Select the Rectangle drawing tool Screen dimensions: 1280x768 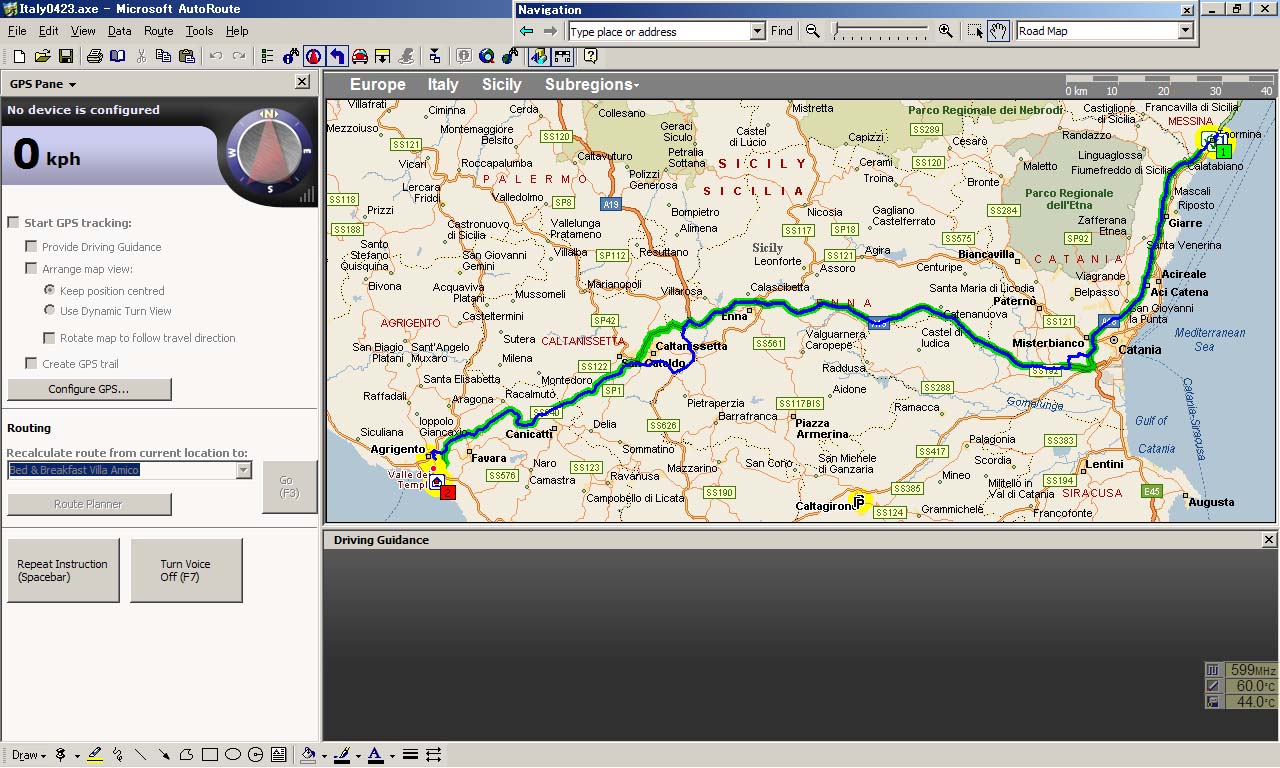click(210, 755)
